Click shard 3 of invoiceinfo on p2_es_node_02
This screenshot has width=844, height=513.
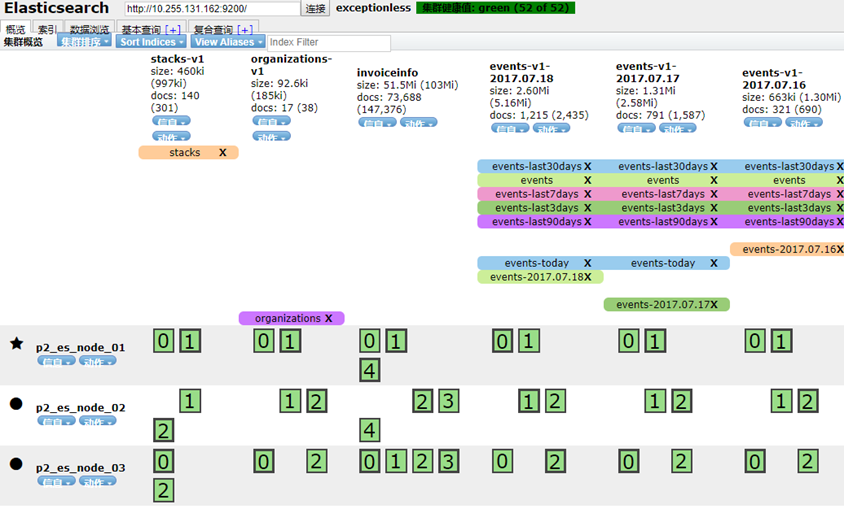click(448, 402)
